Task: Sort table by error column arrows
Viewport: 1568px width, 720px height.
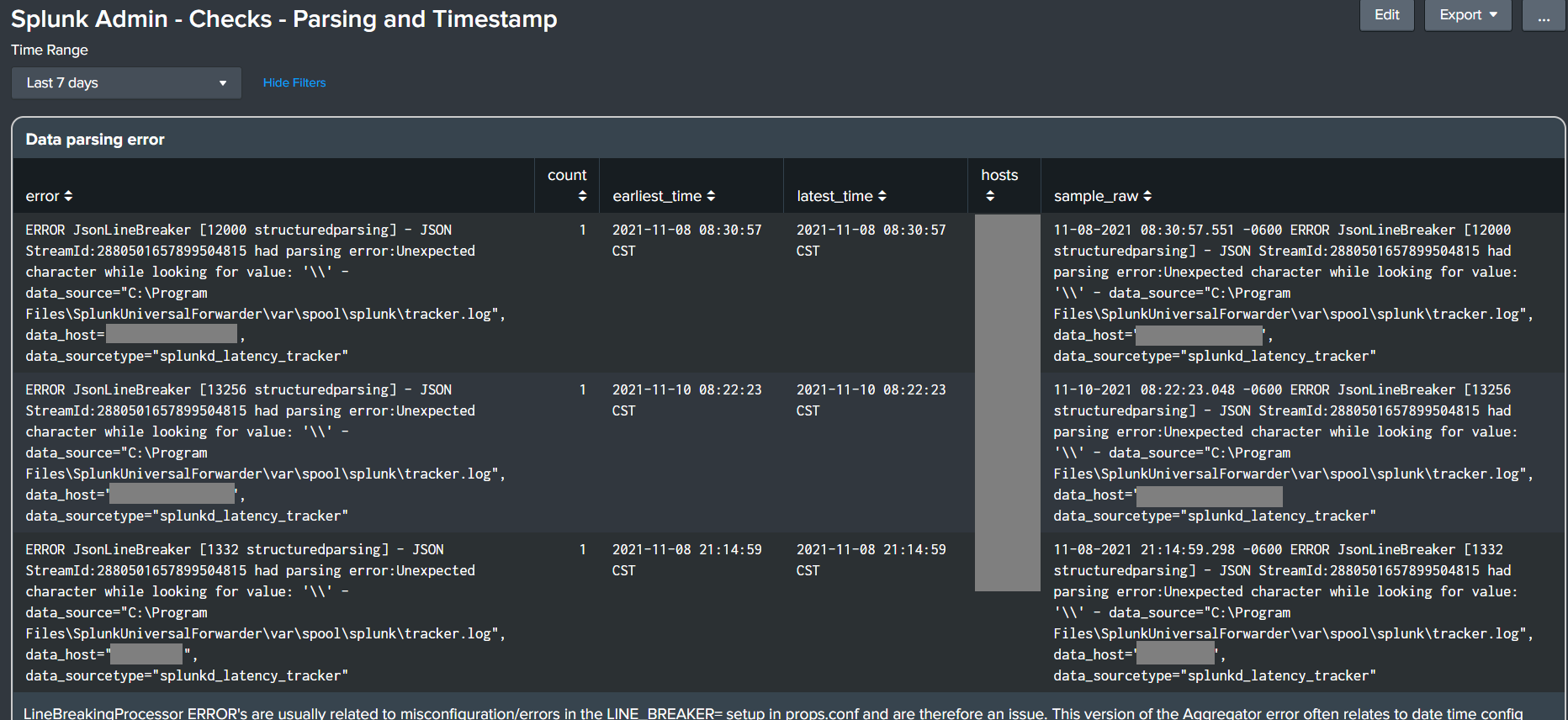Action: click(68, 196)
